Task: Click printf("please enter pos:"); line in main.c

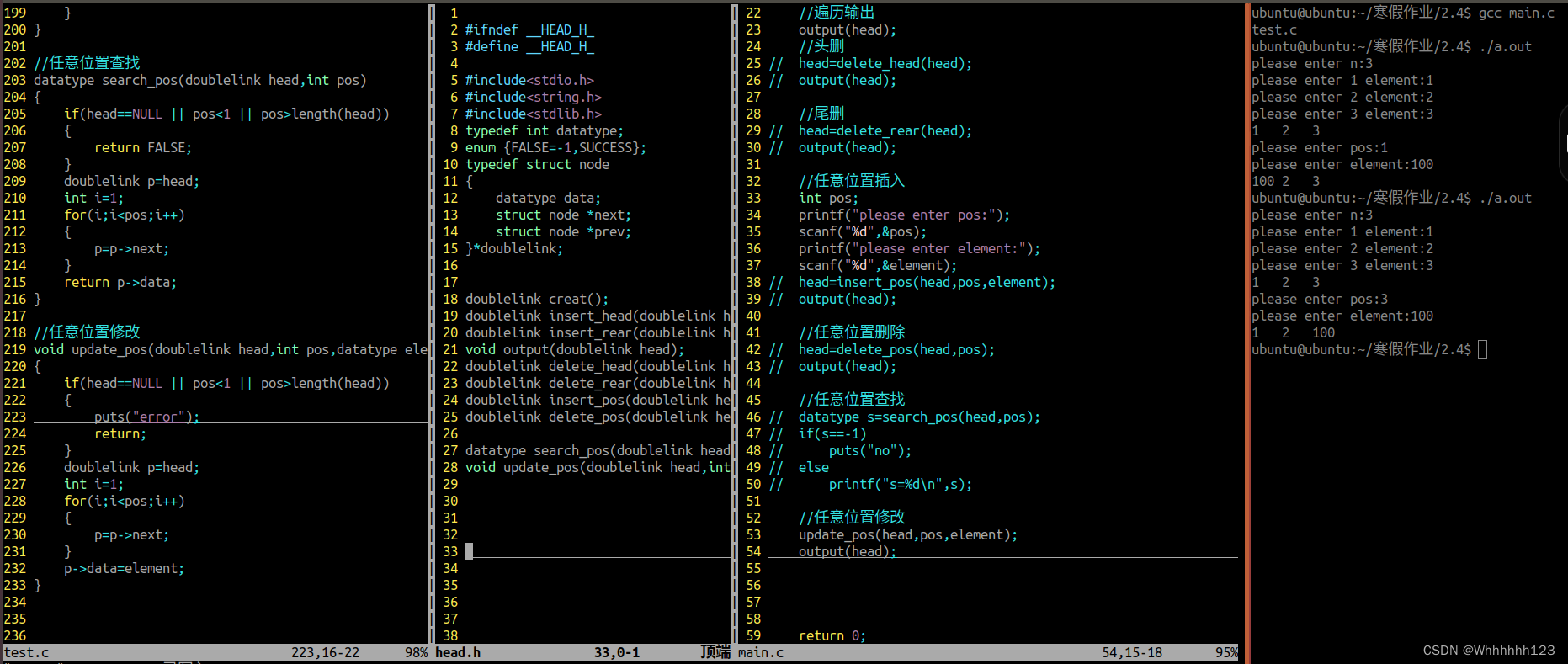Action: coord(905,215)
